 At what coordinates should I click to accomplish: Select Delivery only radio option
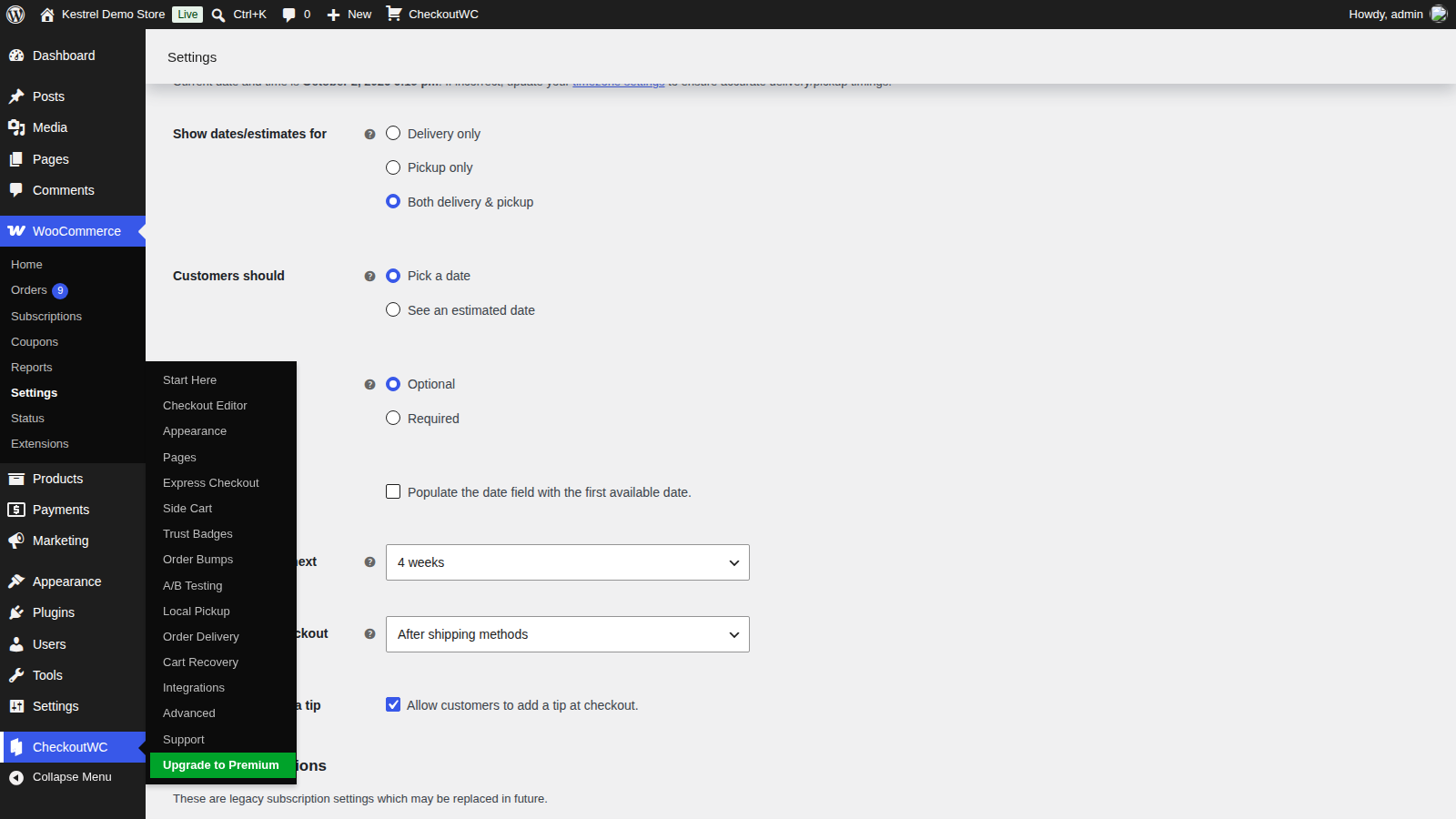pyautogui.click(x=393, y=133)
